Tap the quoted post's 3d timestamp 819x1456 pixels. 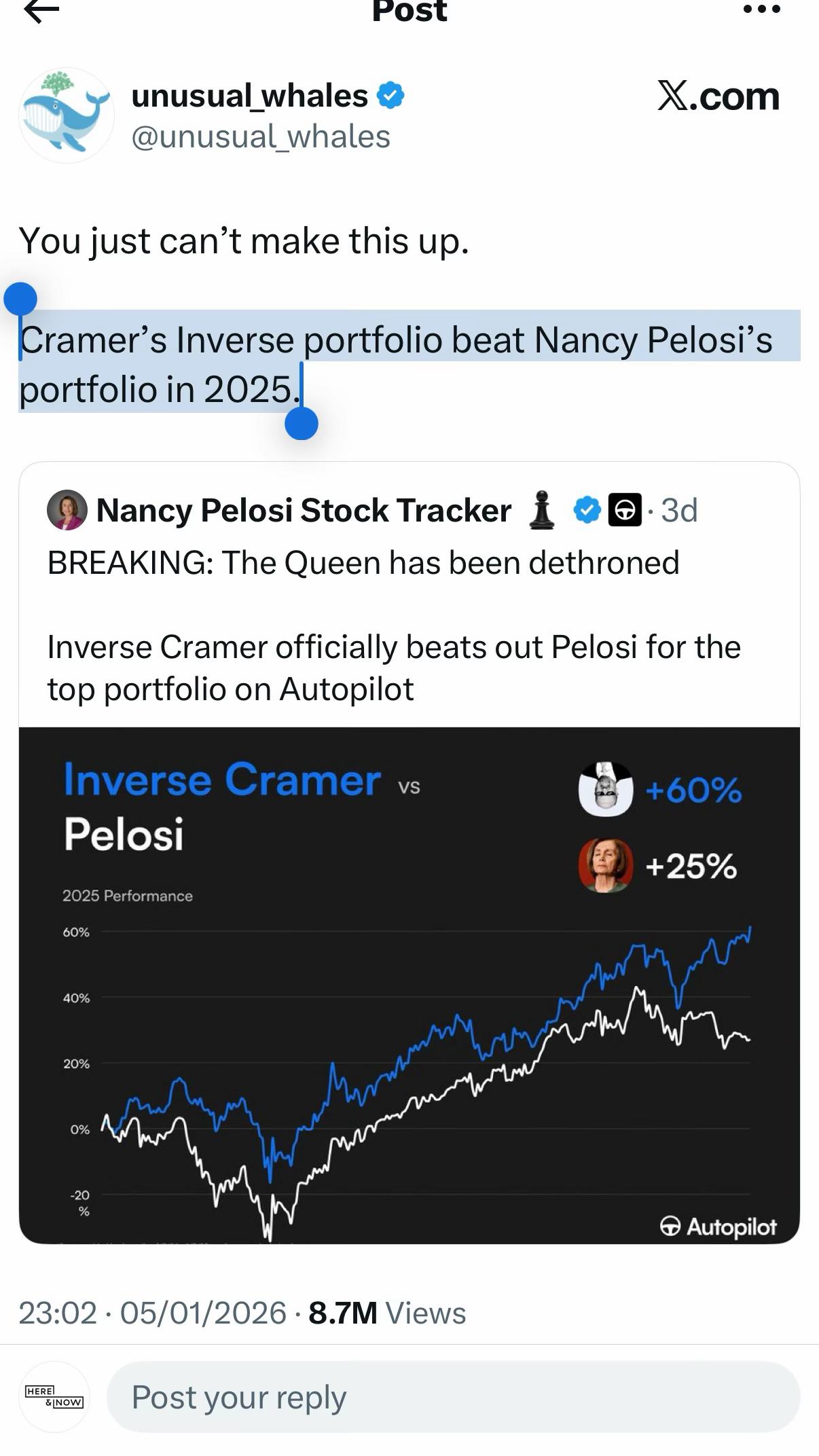(x=679, y=510)
